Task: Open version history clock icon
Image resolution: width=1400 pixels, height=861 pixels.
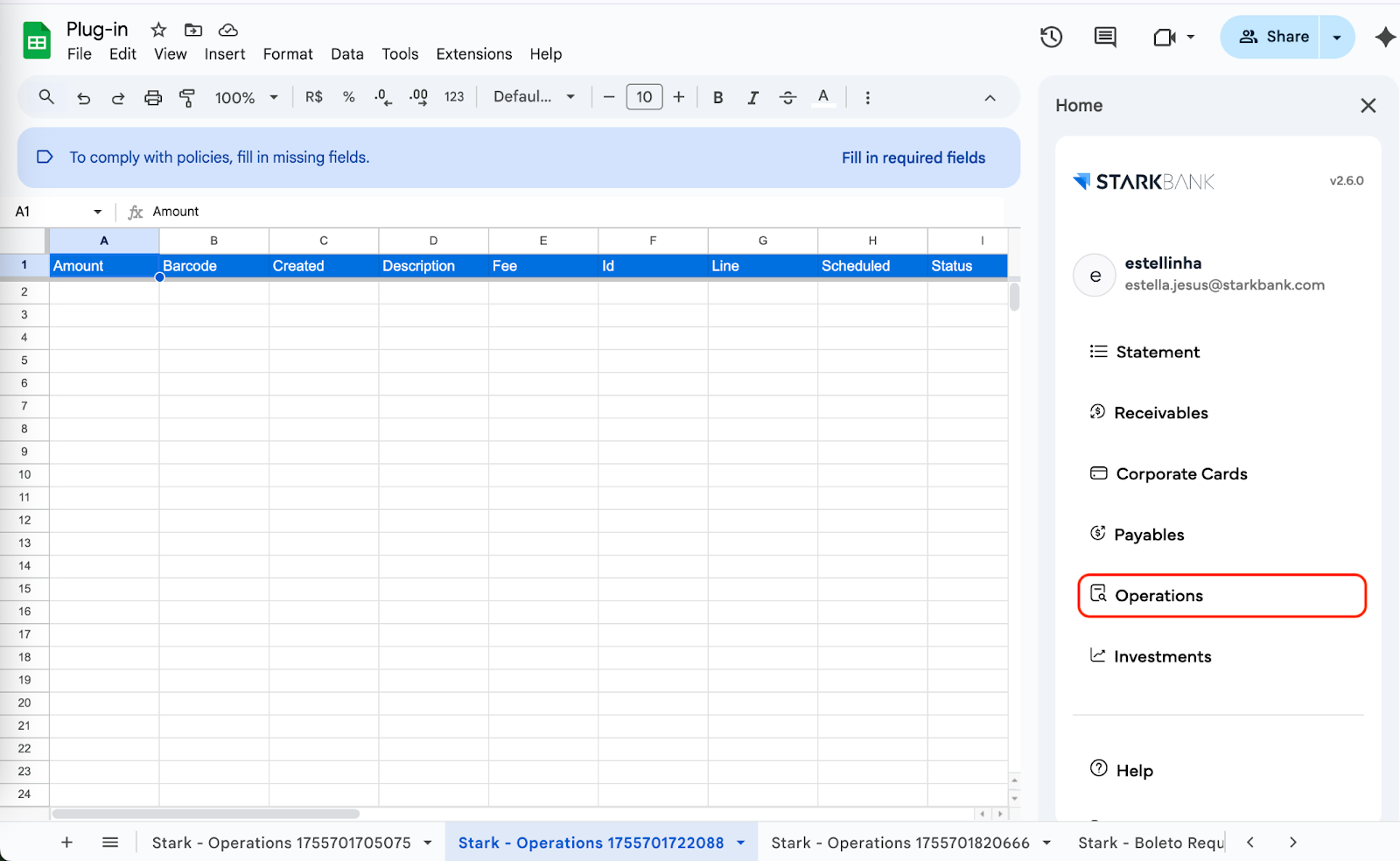Action: tap(1051, 37)
